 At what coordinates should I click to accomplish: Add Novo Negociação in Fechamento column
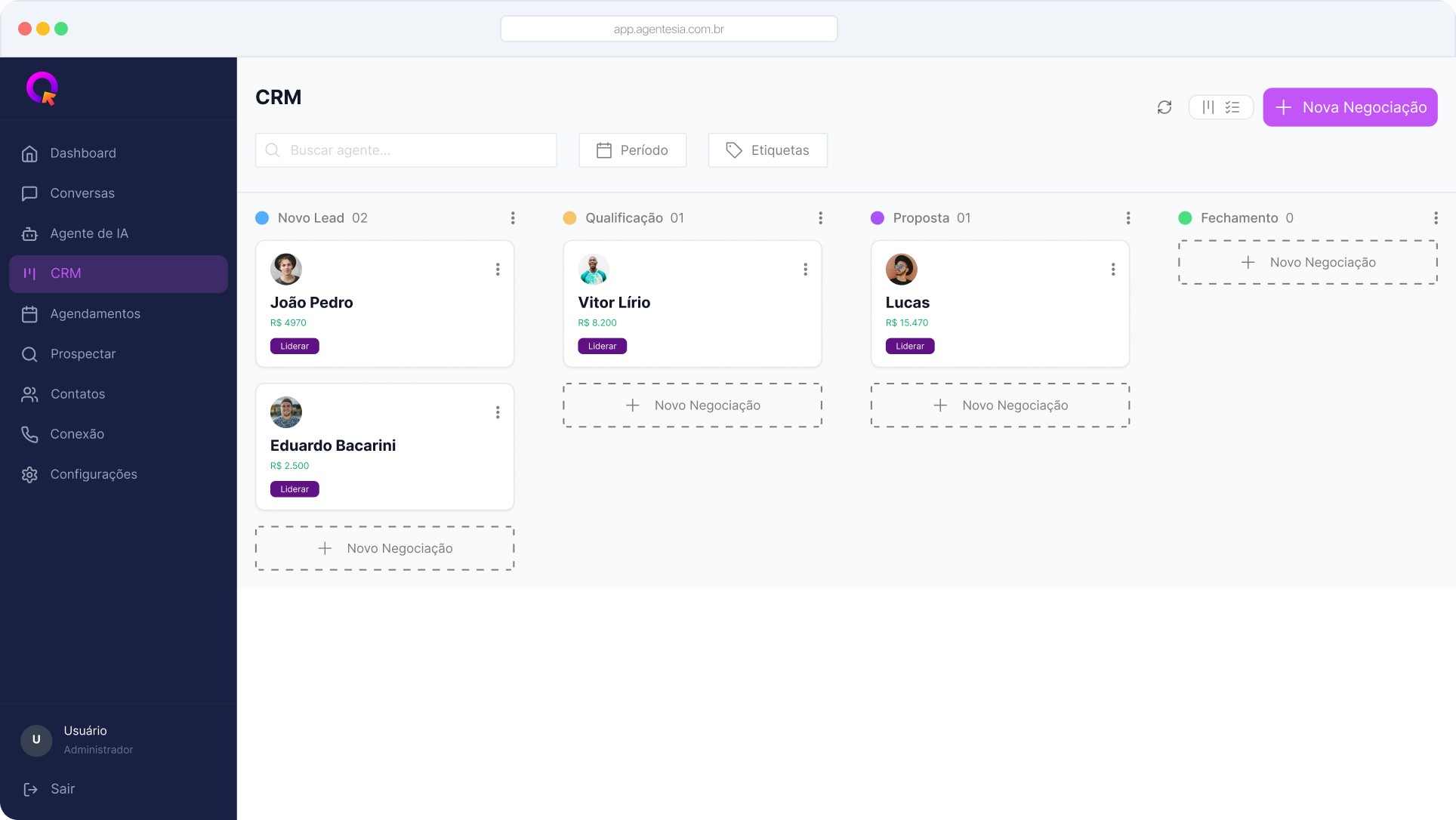1307,263
